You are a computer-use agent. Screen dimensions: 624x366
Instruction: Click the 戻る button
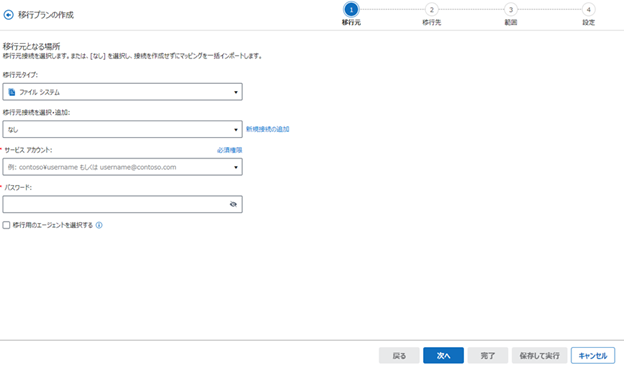pos(399,355)
